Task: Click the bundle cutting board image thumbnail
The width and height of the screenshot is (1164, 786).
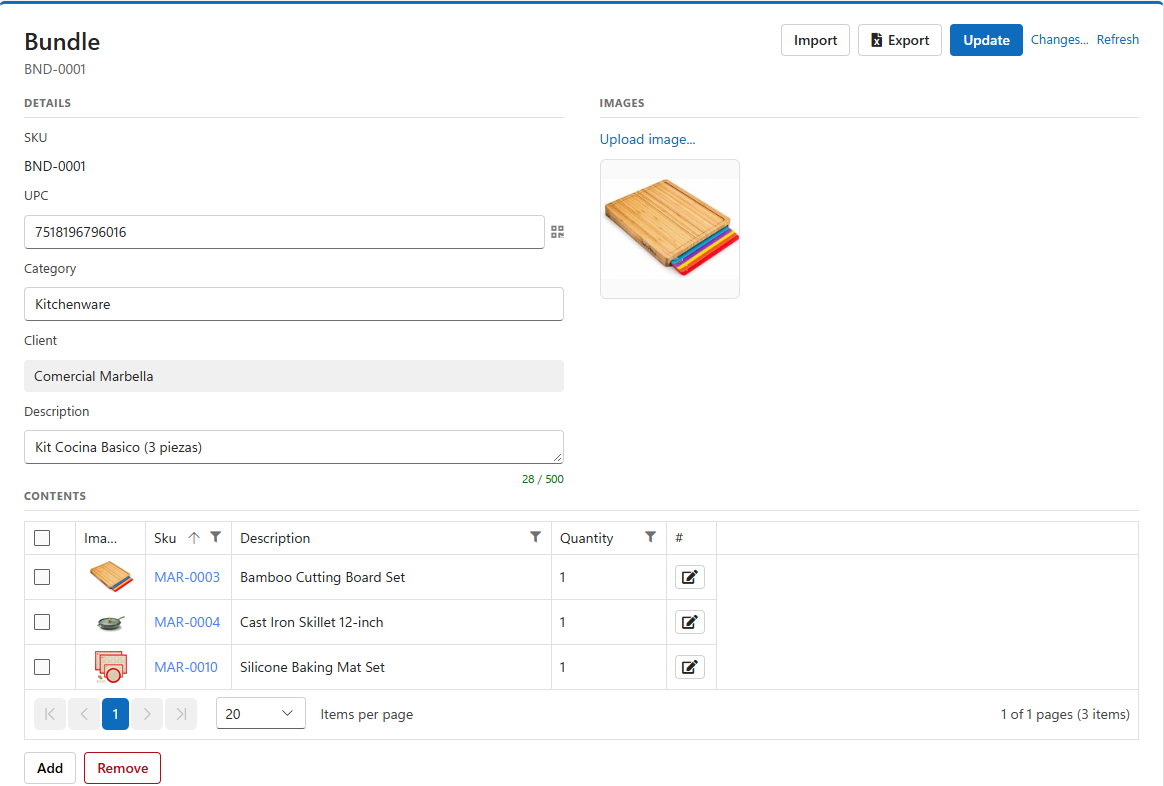Action: click(x=670, y=229)
